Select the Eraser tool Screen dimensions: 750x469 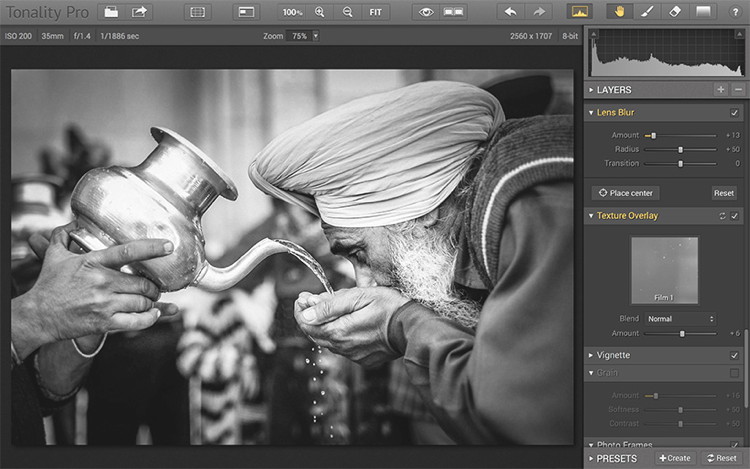point(673,12)
